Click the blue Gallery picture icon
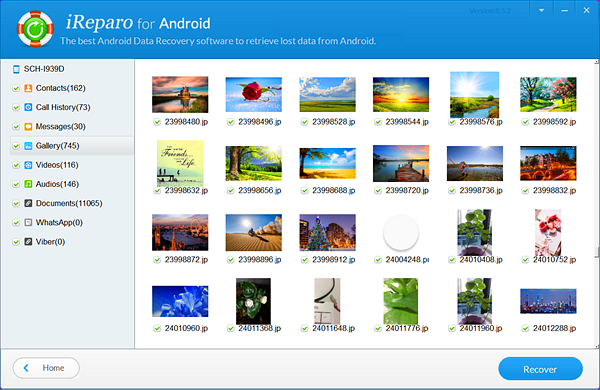Viewport: 600px width, 390px height. pos(28,146)
